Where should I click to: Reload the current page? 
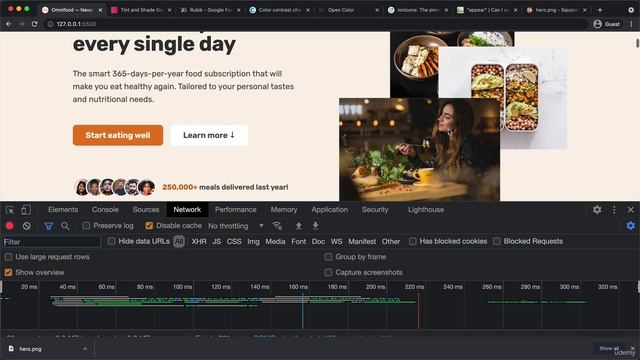35,24
